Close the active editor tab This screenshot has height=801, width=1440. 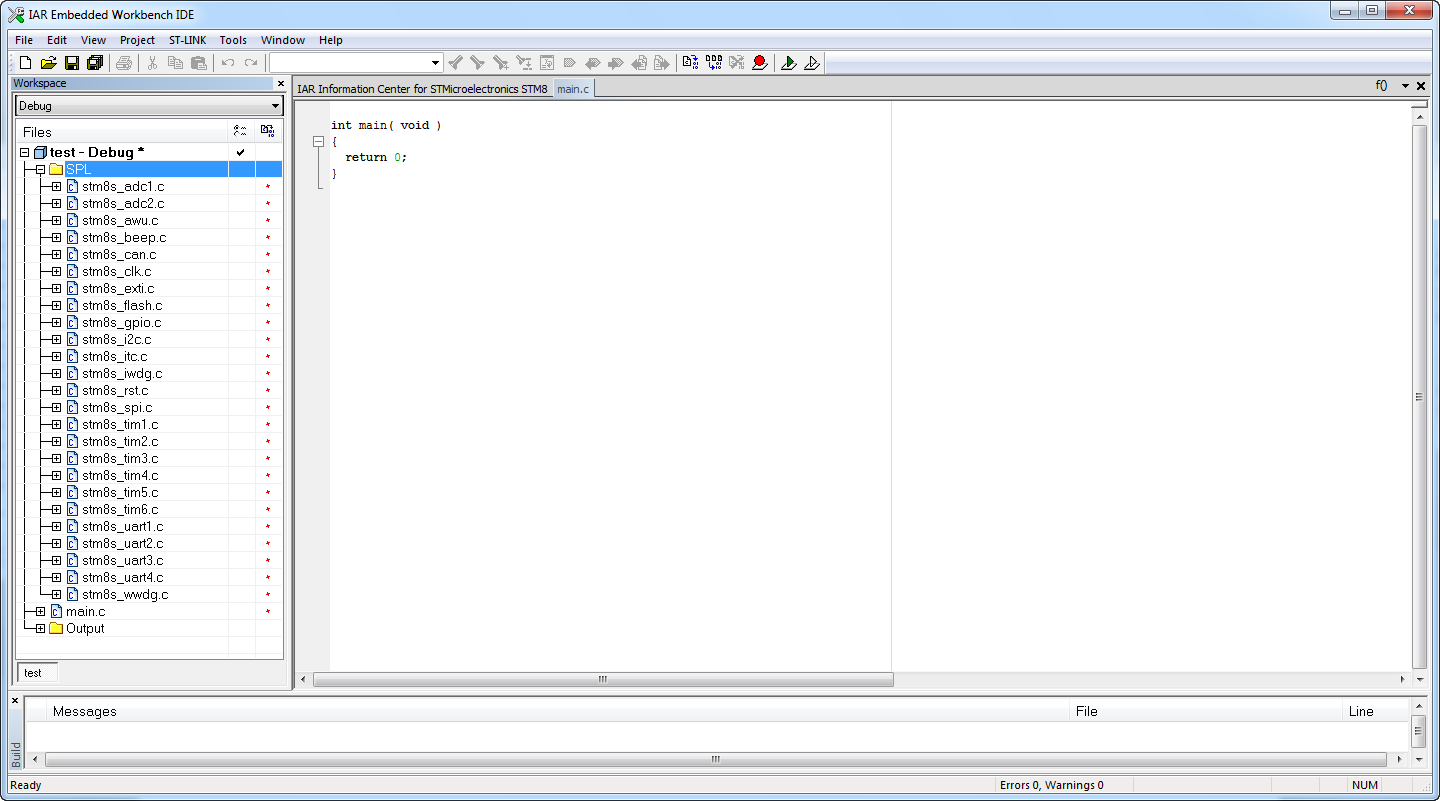coord(1421,86)
